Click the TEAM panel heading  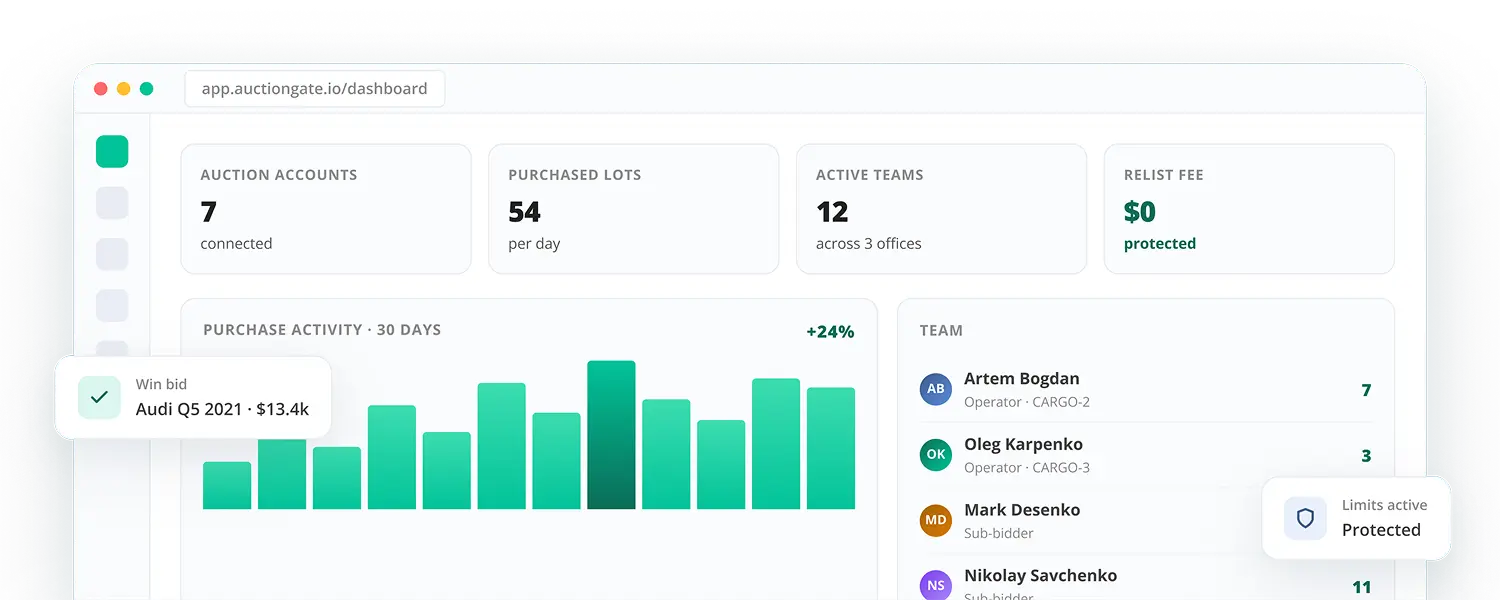(x=941, y=330)
